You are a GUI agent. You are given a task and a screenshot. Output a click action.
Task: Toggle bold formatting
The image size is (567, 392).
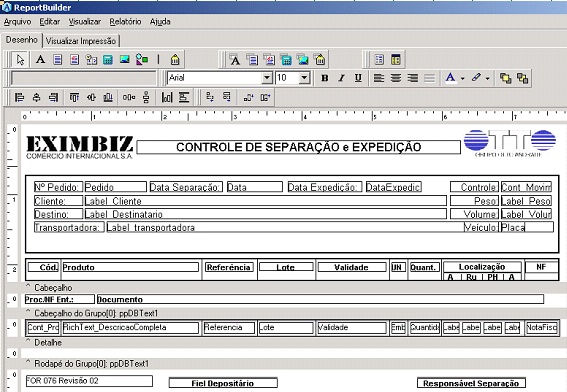tap(325, 78)
